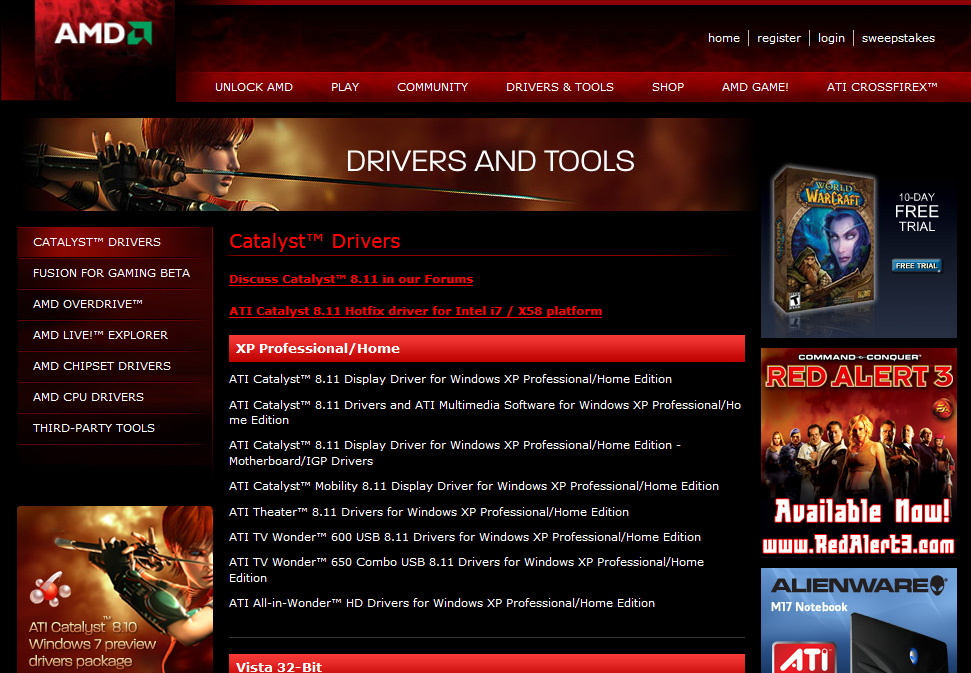
Task: Open Catalyst 8.11 Motherboard/IGP Drivers link
Action: 455,453
